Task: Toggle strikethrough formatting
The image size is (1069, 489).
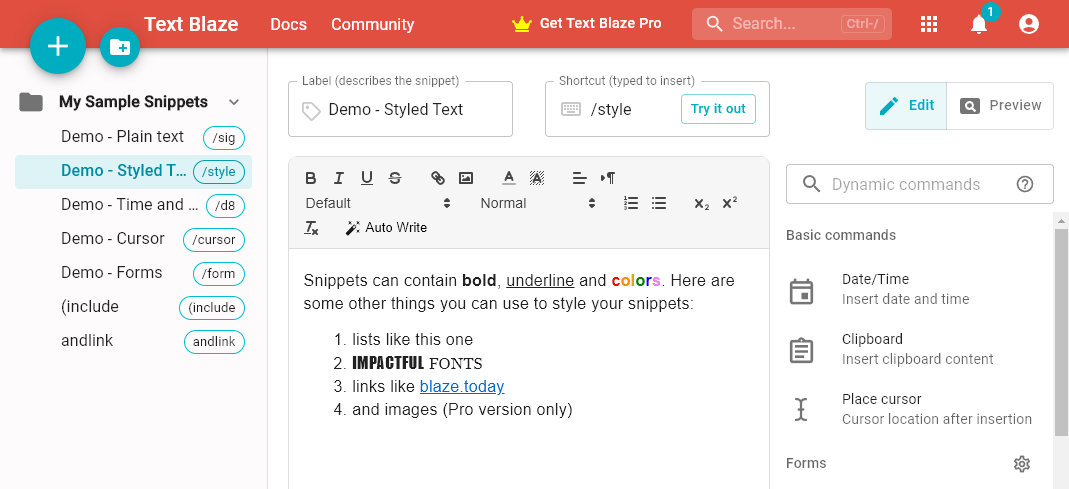Action: [395, 178]
